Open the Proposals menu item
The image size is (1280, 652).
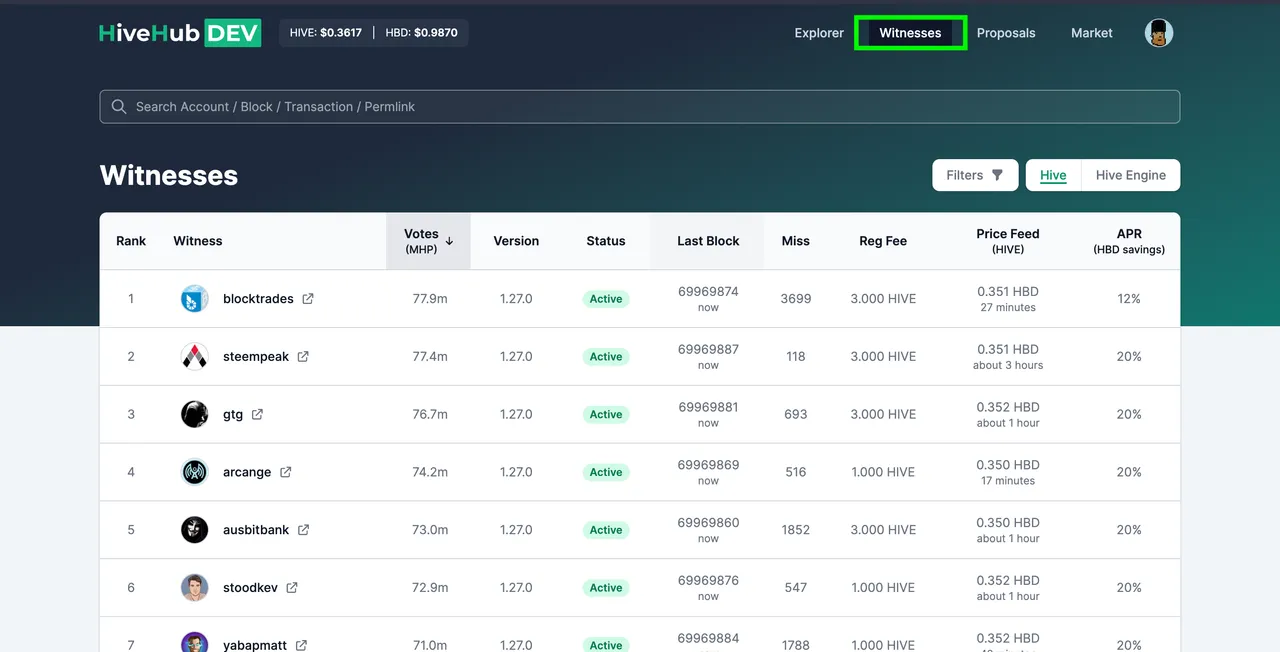[x=1006, y=33]
